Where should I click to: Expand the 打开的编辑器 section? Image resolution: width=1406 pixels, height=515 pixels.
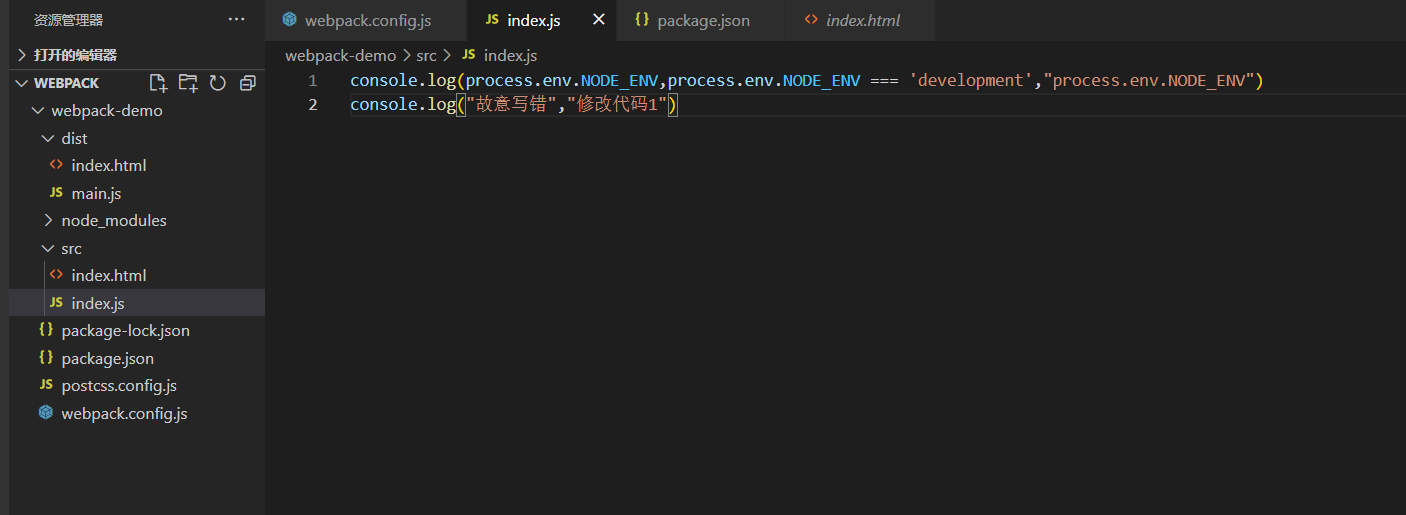click(137, 55)
